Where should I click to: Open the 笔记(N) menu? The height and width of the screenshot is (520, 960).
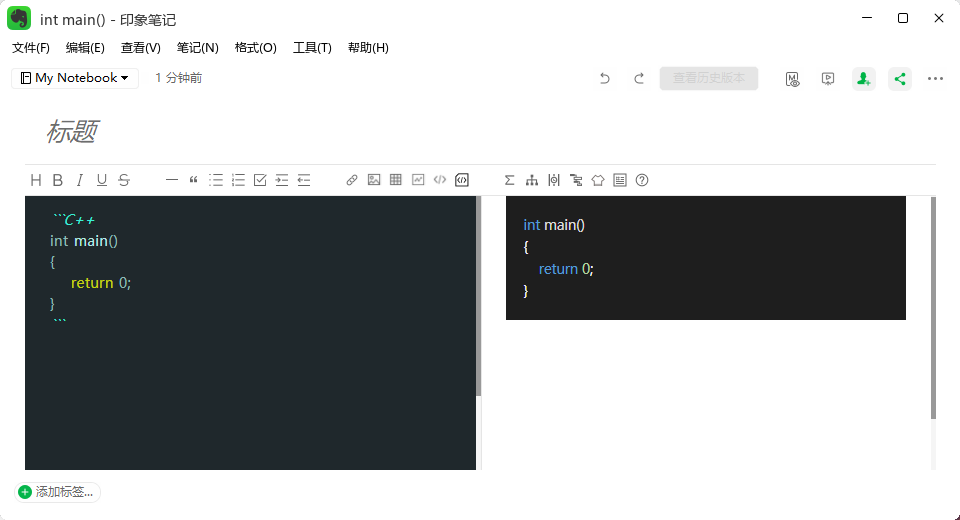click(198, 48)
